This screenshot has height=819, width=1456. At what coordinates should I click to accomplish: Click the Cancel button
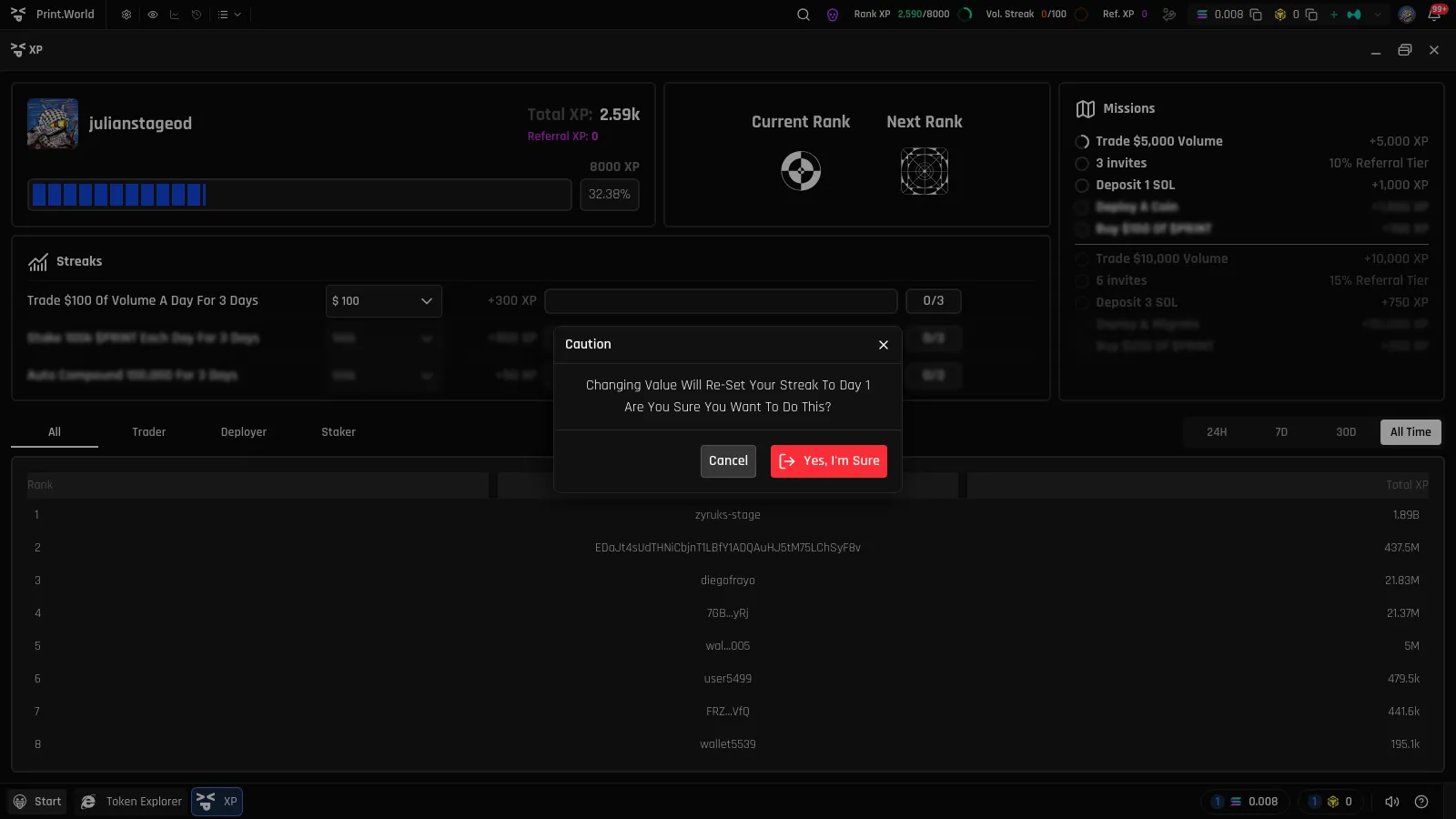[x=728, y=461]
